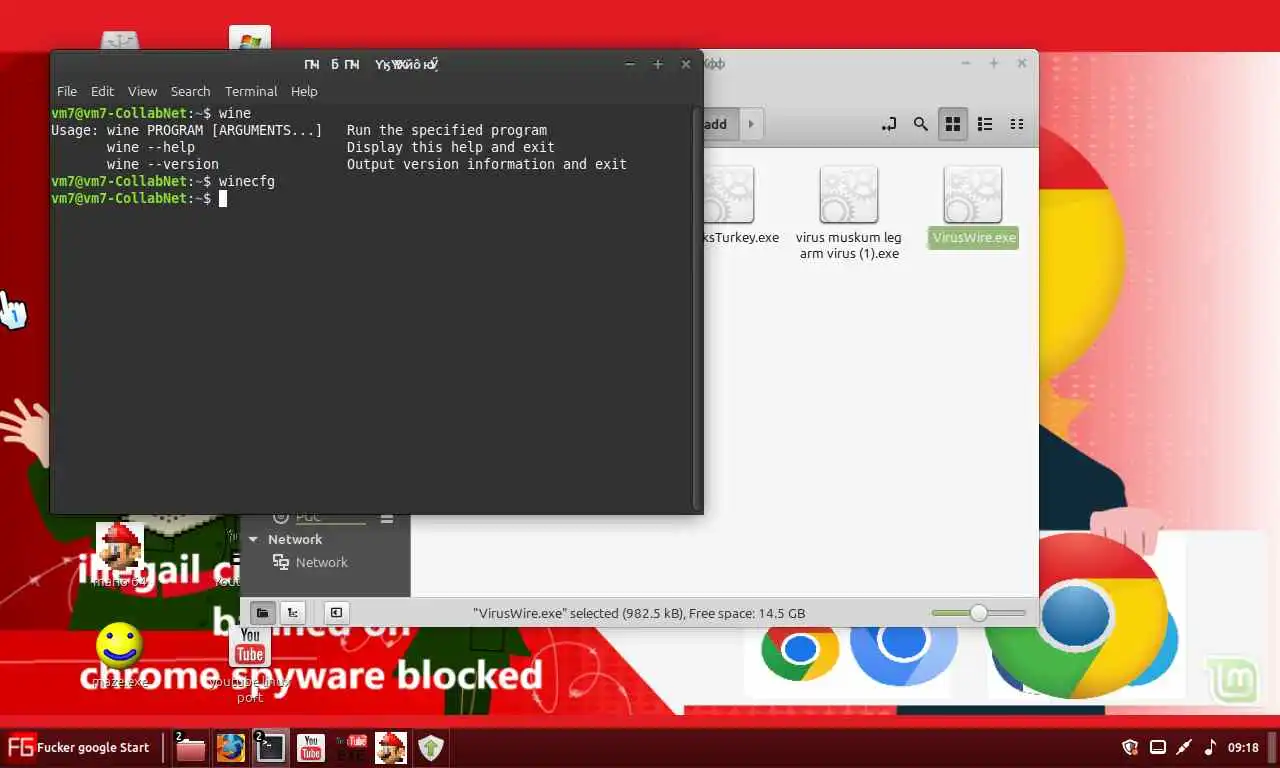Click the Mario taskbar icon
The image size is (1280, 768).
click(391, 747)
